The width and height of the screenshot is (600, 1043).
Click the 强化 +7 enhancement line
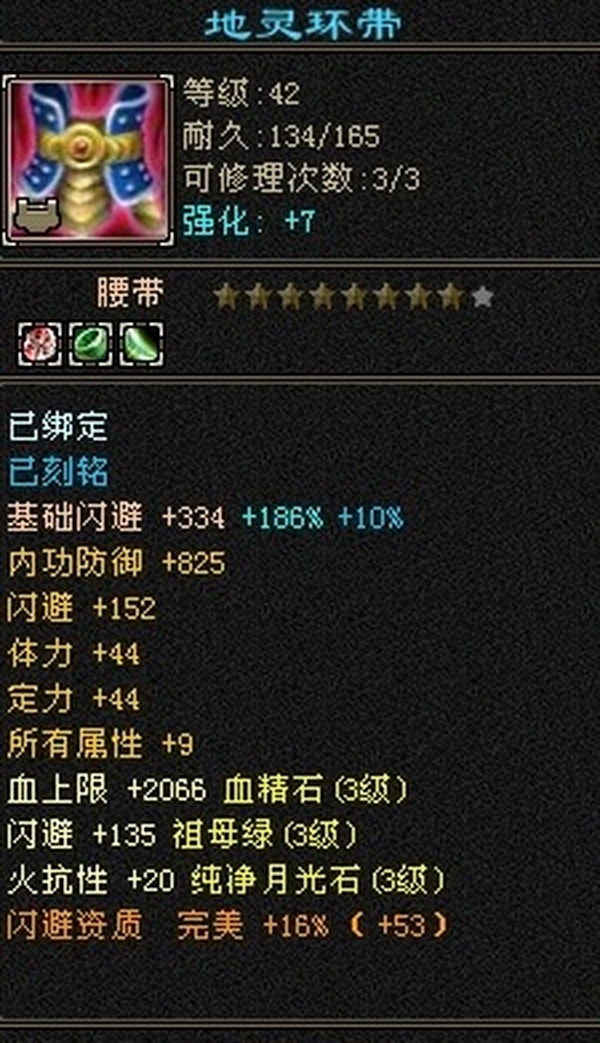[x=249, y=220]
